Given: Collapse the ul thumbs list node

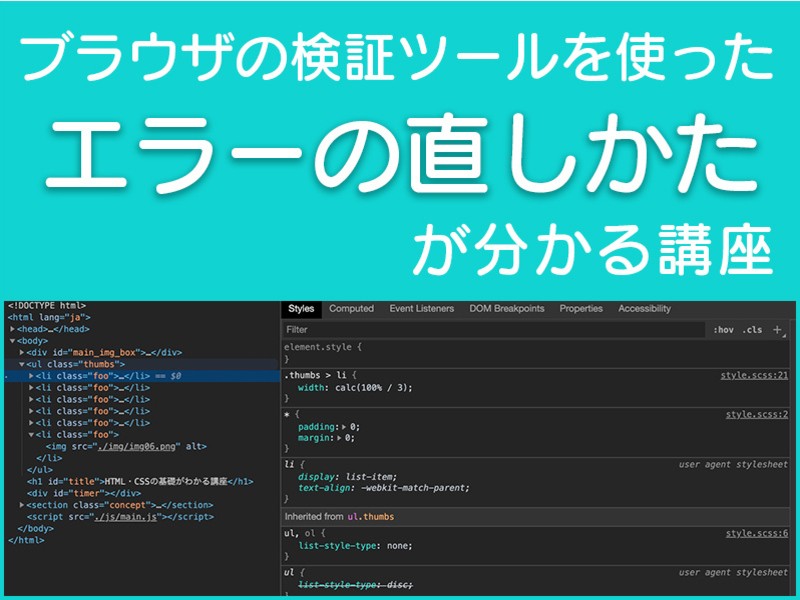Looking at the screenshot, I should tap(22, 364).
